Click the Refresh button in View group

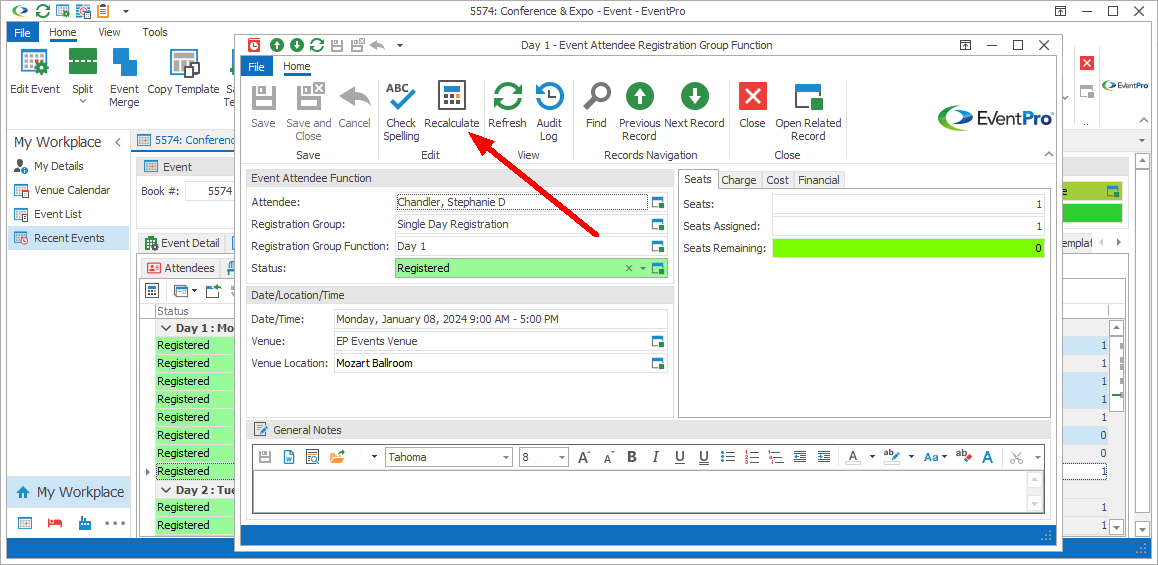(x=507, y=105)
